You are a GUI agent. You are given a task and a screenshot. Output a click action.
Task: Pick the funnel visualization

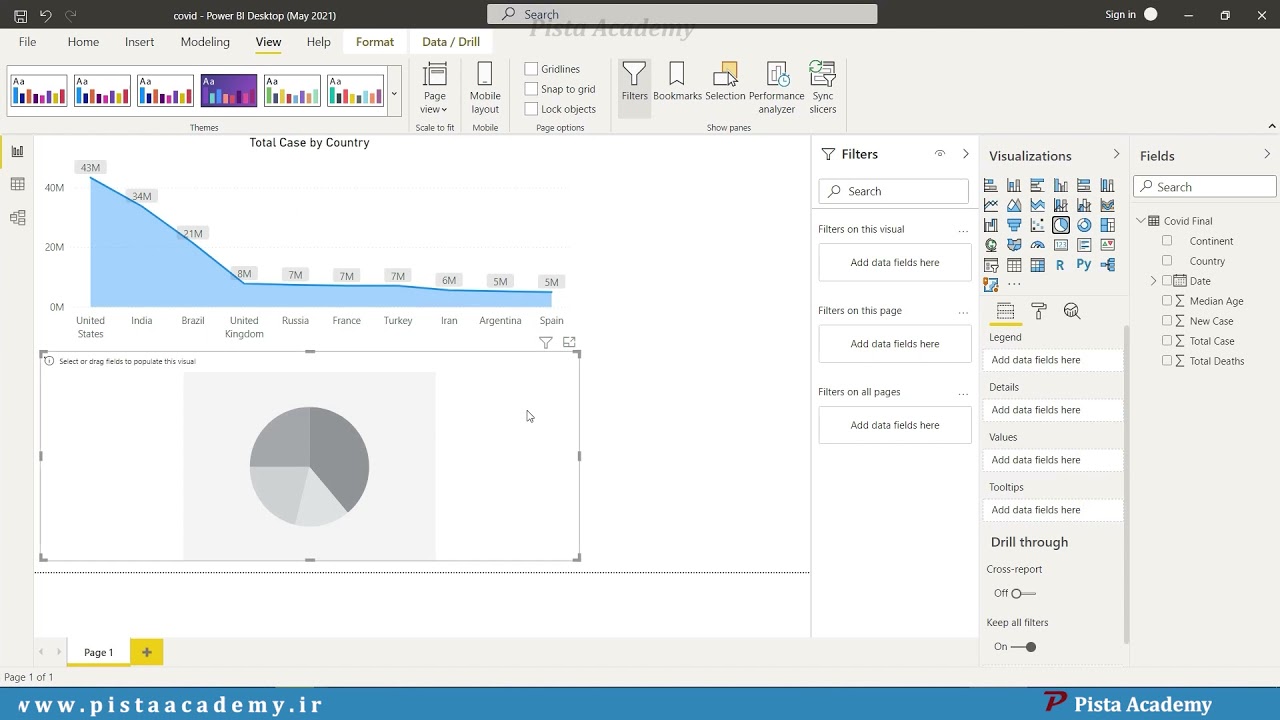coord(1014,225)
